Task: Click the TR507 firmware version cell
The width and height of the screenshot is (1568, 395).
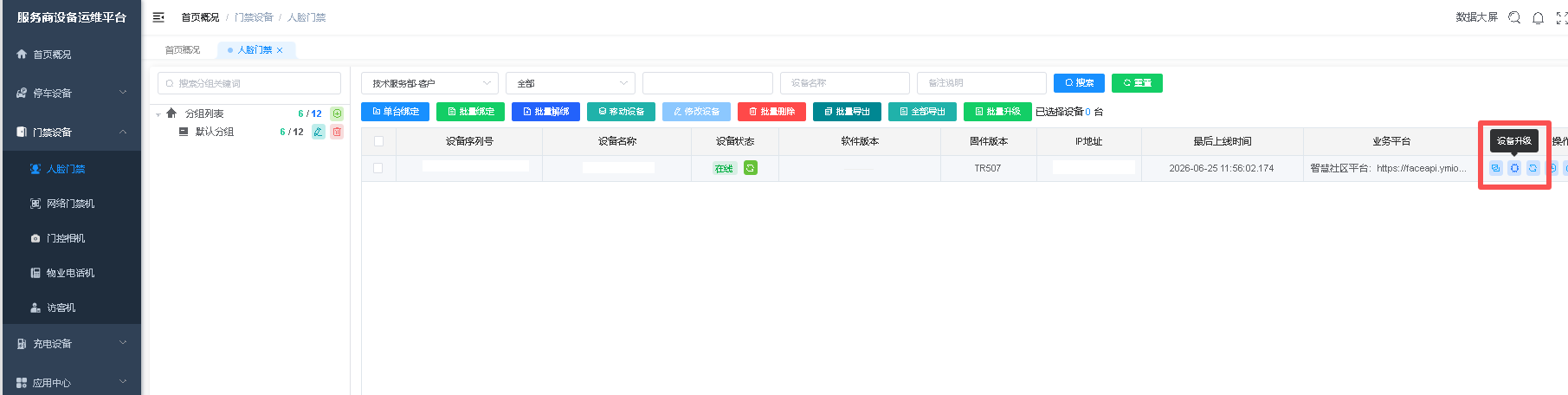Action: point(988,168)
